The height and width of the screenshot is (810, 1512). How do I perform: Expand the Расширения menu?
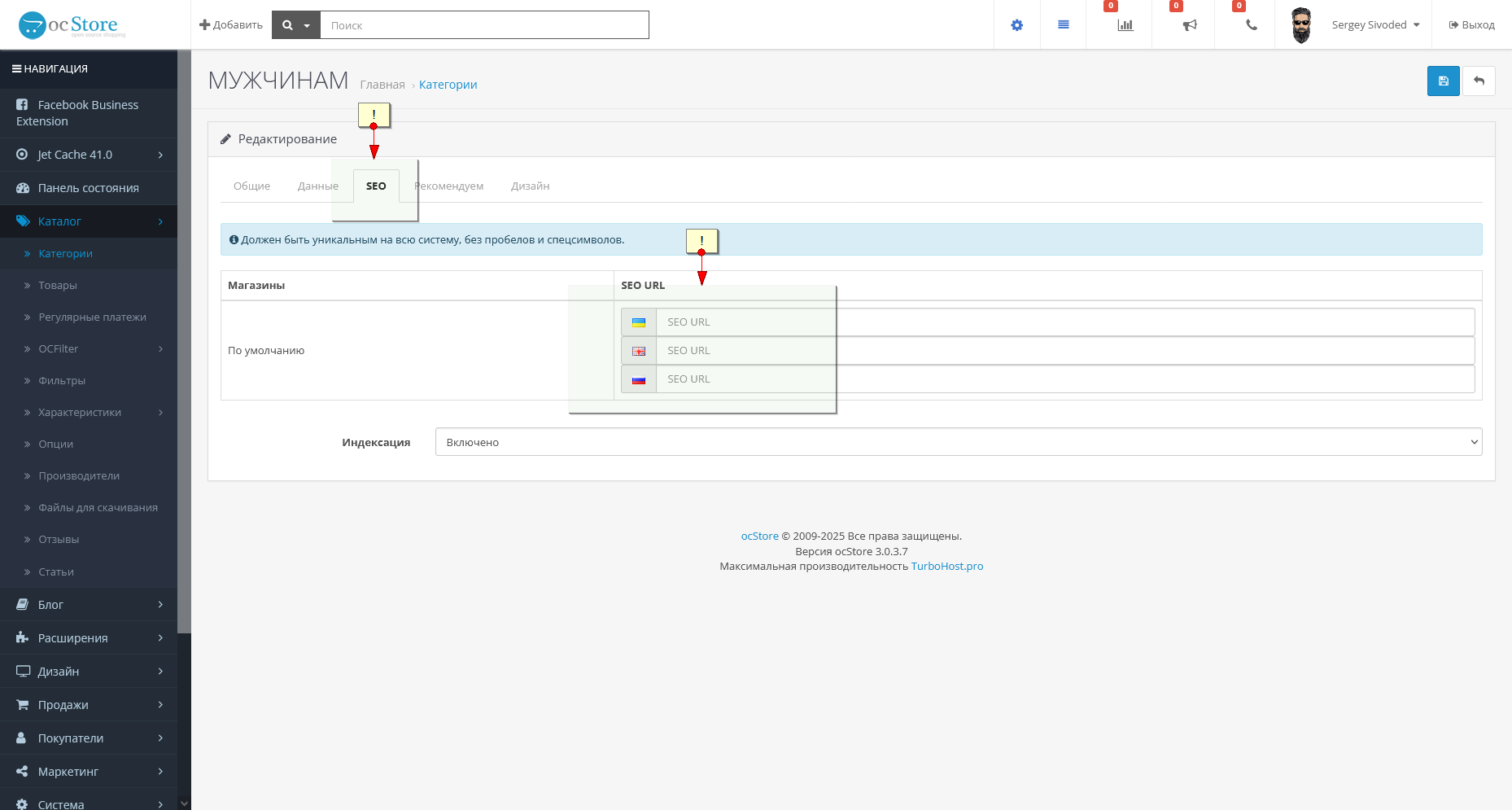point(89,638)
